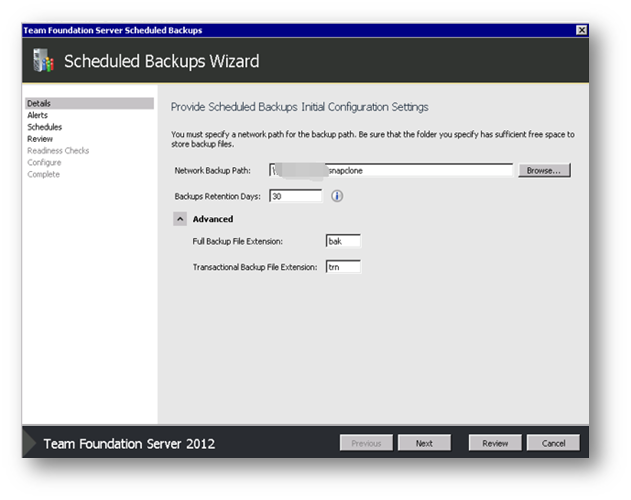Jump to the Review wizard step
The width and height of the screenshot is (631, 500).
tap(40, 139)
